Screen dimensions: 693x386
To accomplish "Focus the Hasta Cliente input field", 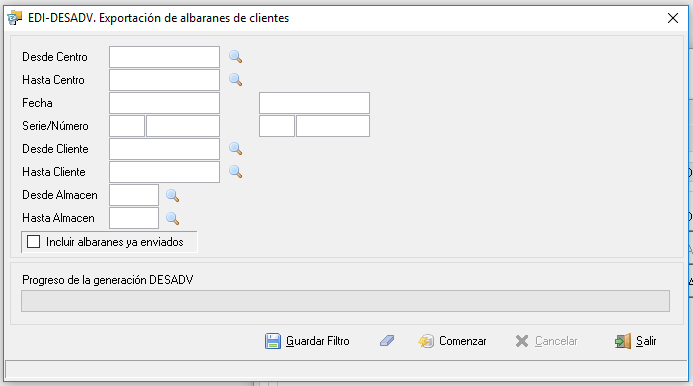I will [x=164, y=172].
